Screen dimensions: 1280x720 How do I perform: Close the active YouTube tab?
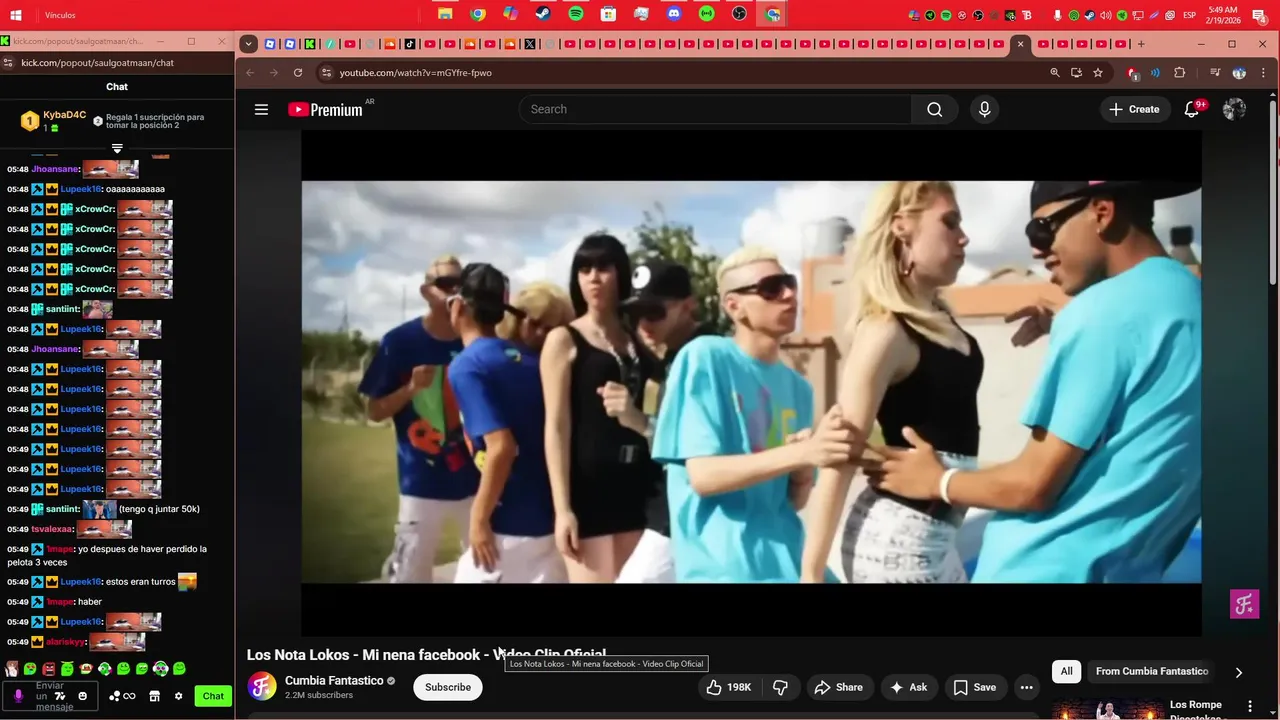1020,44
